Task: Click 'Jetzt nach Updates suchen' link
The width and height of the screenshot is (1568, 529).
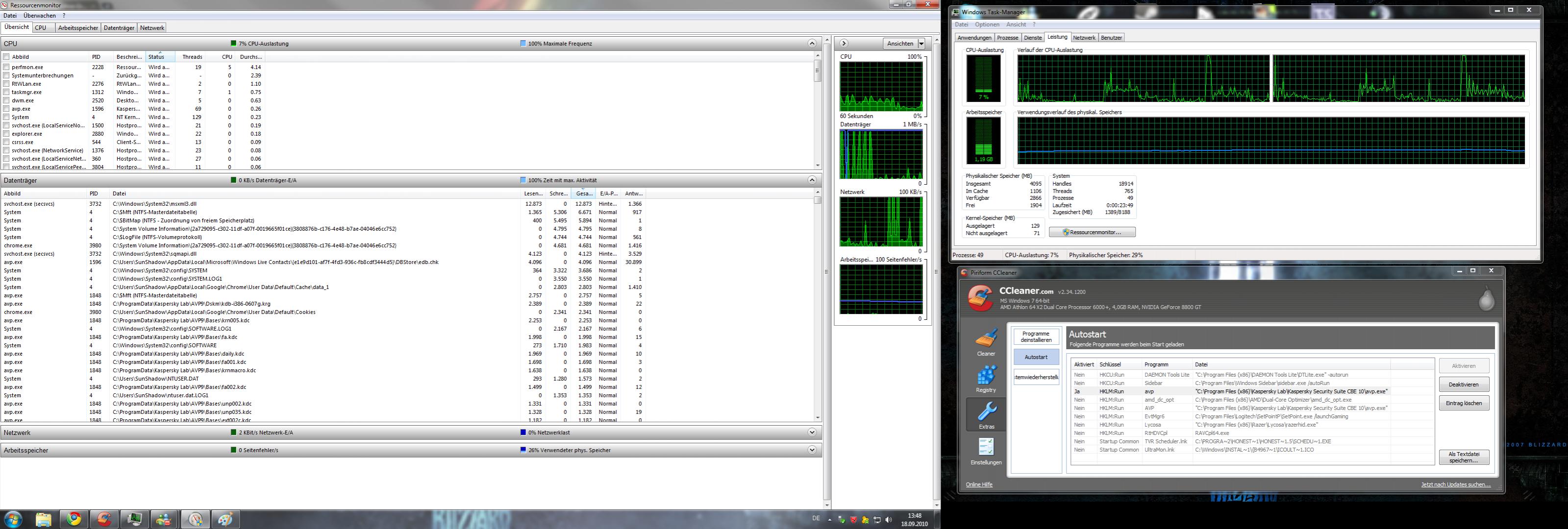Action: (1455, 484)
